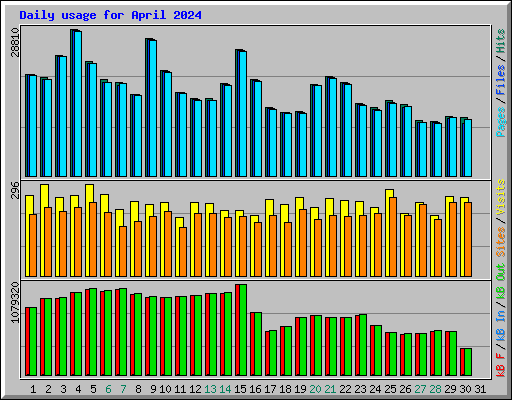Click the 296 axis value
The height and width of the screenshot is (400, 512).
coord(15,190)
